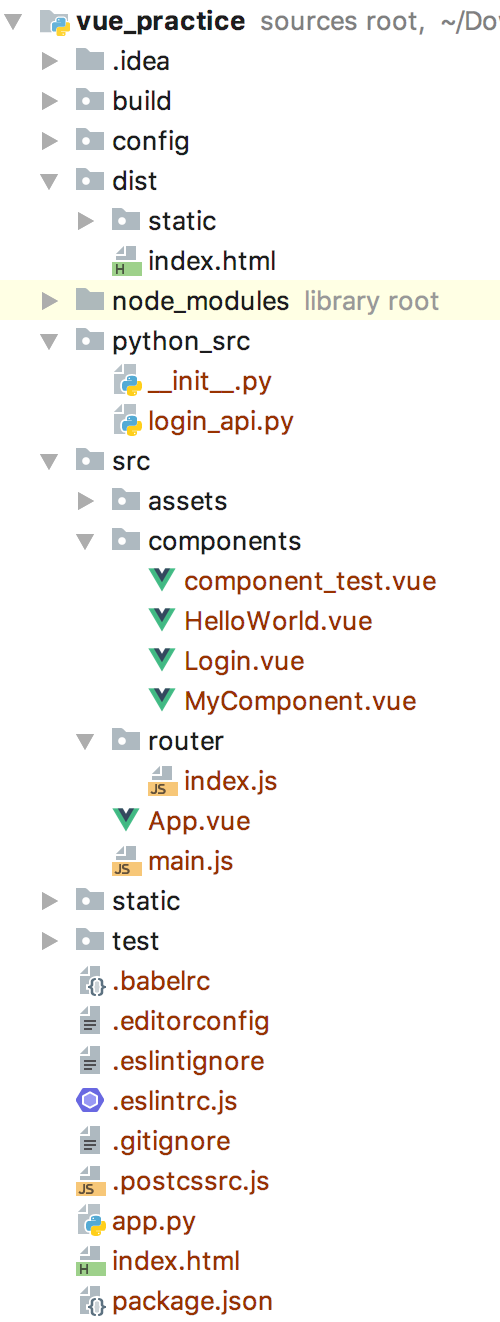Select component_test.vue file
Image resolution: width=500 pixels, height=1322 pixels.
point(310,581)
